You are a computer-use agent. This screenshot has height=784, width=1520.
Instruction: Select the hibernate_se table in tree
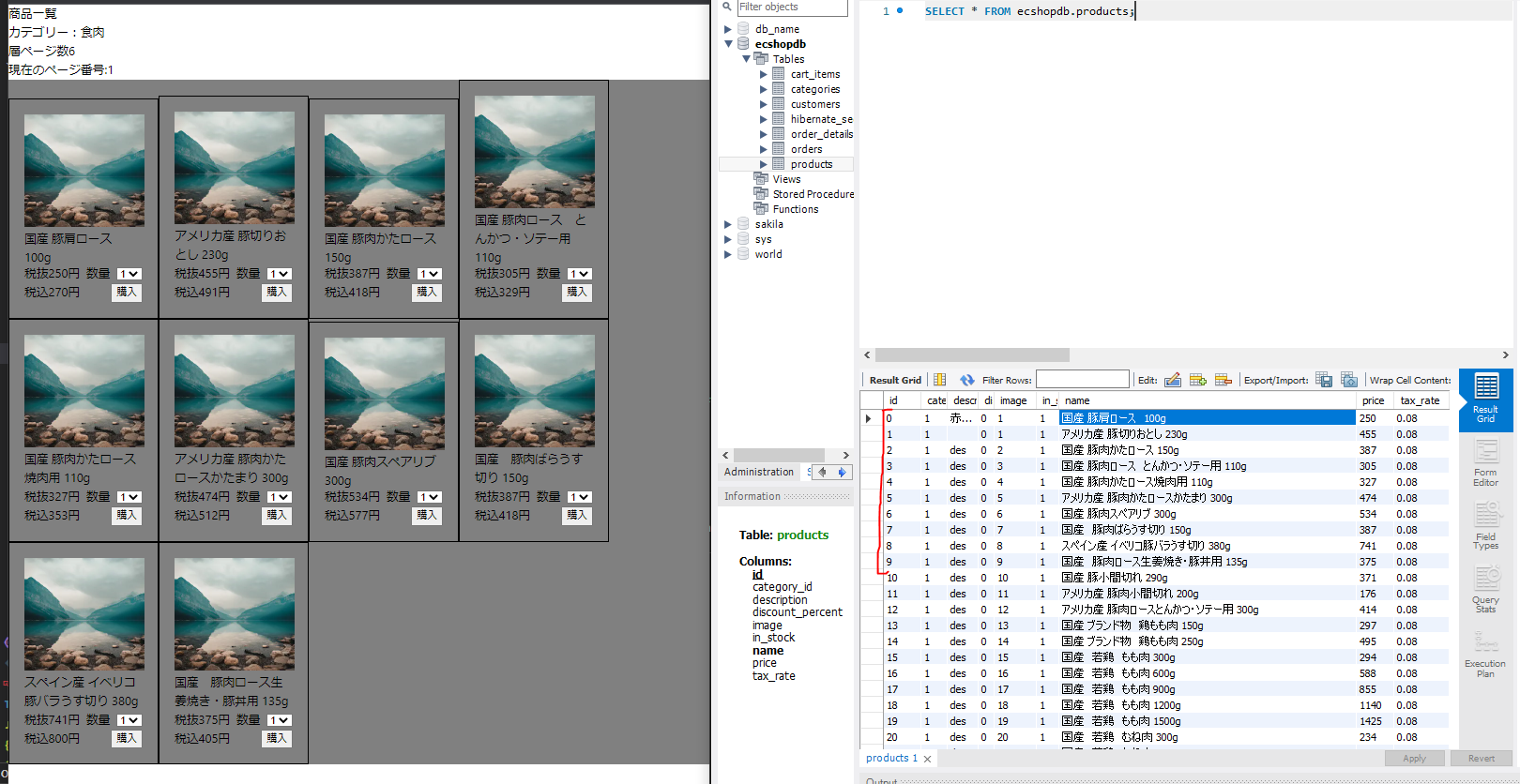(x=821, y=119)
